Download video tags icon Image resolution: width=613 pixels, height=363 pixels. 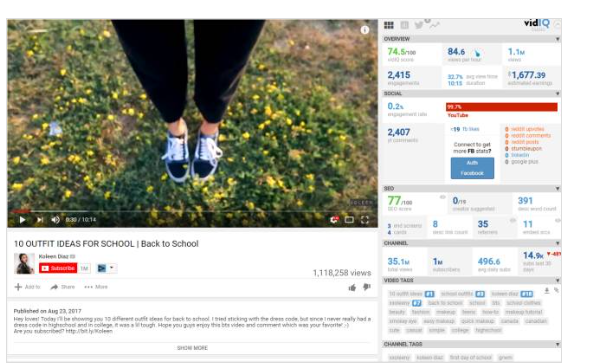coord(547,290)
